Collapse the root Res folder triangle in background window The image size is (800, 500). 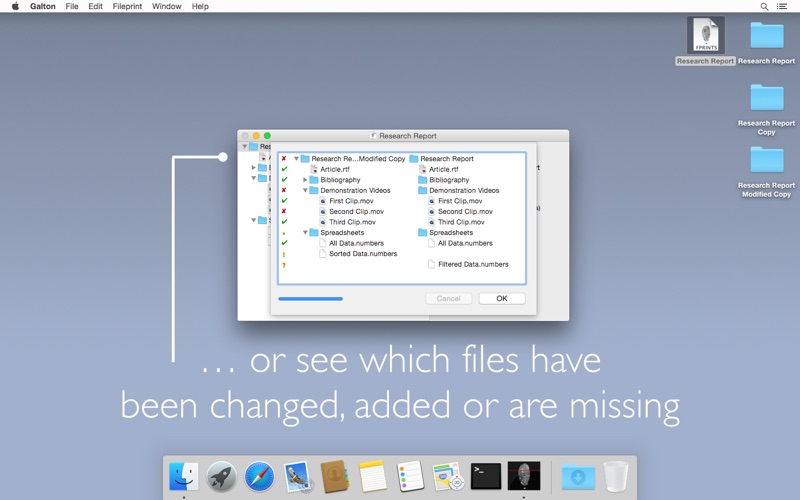244,146
